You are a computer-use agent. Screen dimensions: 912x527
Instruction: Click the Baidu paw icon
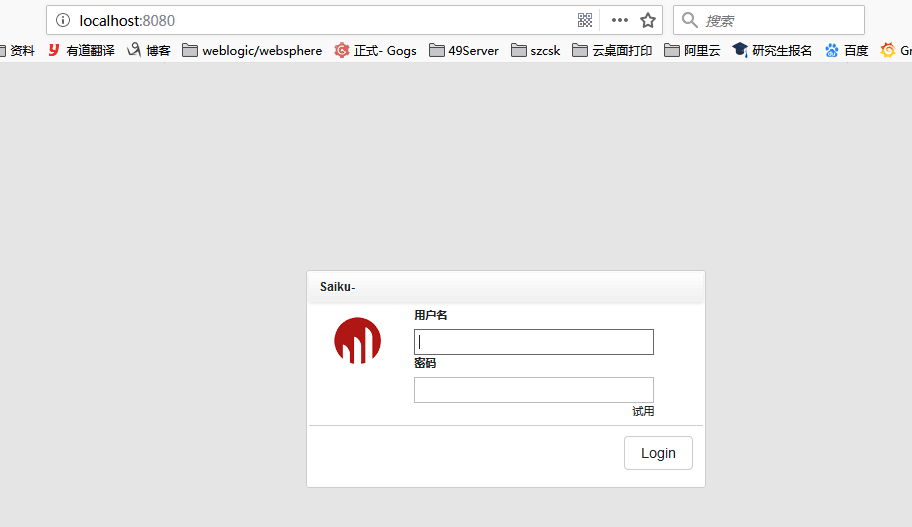(832, 51)
